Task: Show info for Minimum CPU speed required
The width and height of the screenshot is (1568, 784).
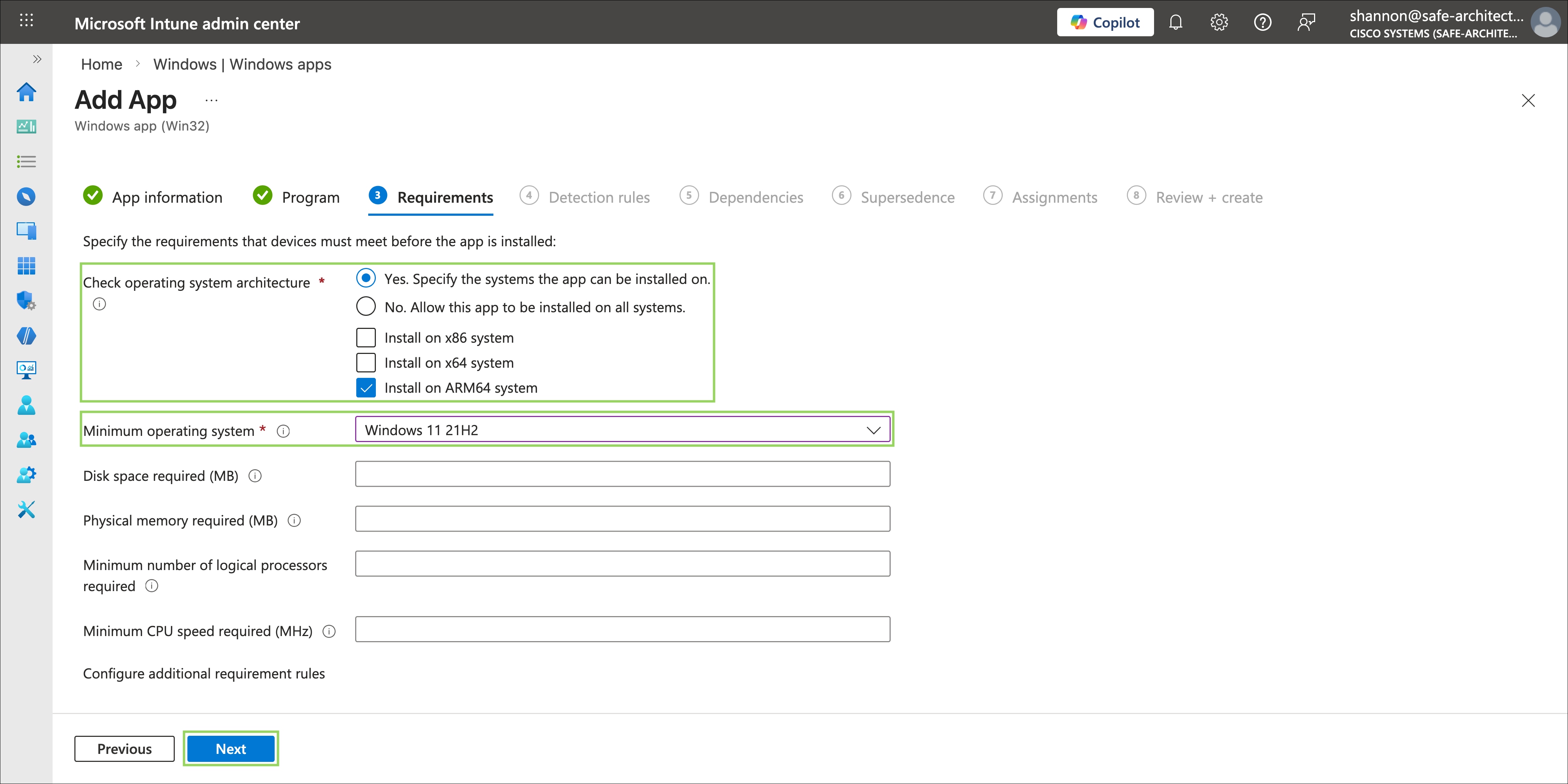Action: point(329,631)
